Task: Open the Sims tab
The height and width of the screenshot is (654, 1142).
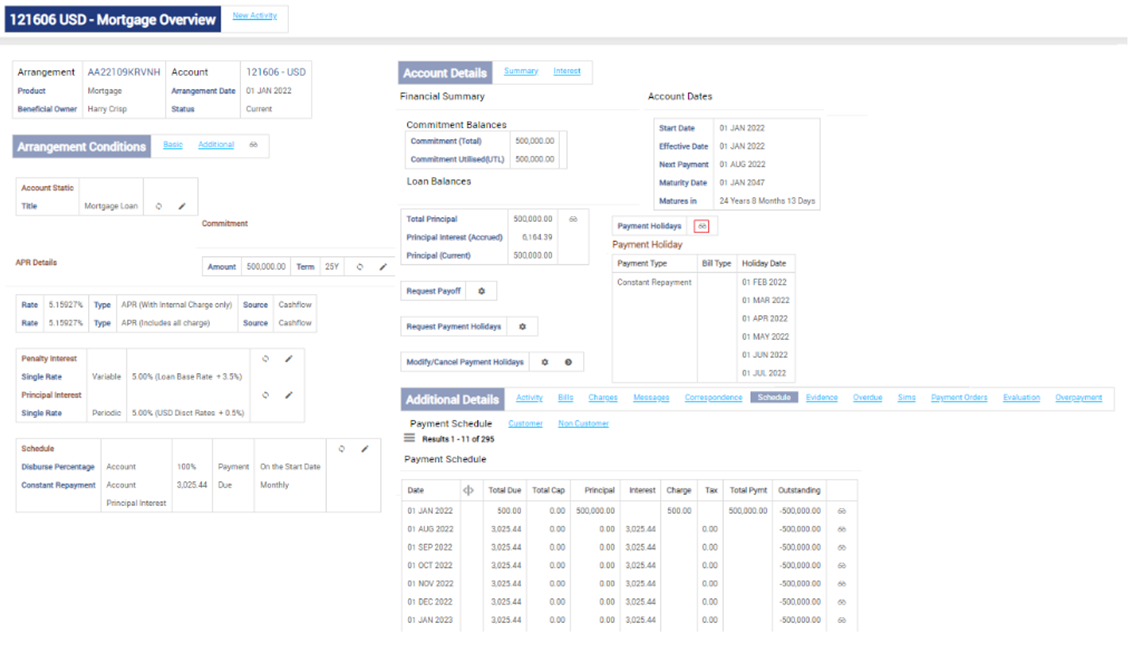Action: coord(907,398)
